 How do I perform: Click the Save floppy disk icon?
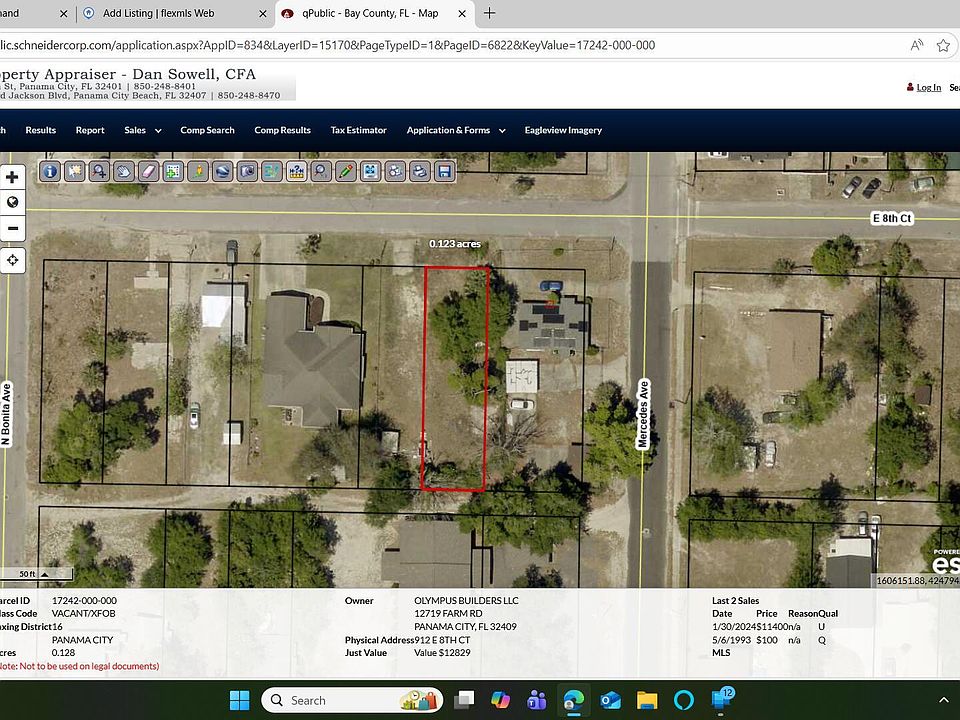[x=445, y=171]
